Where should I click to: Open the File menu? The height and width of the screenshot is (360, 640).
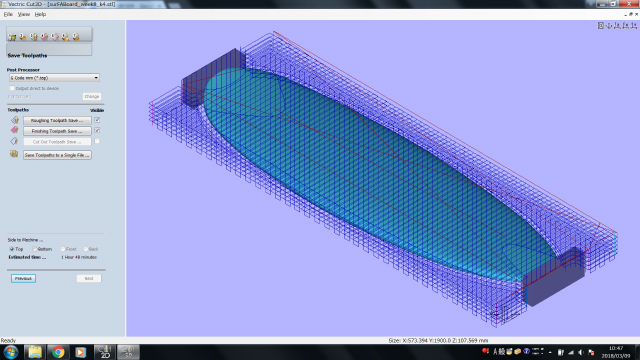point(8,14)
